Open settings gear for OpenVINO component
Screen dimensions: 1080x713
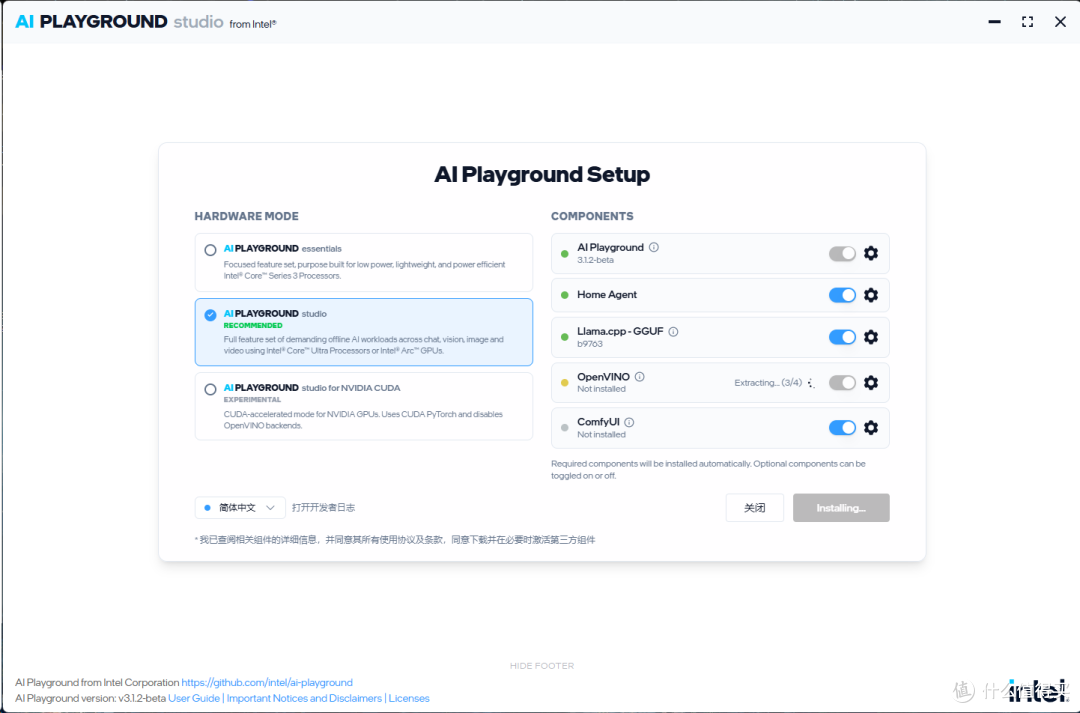point(871,382)
